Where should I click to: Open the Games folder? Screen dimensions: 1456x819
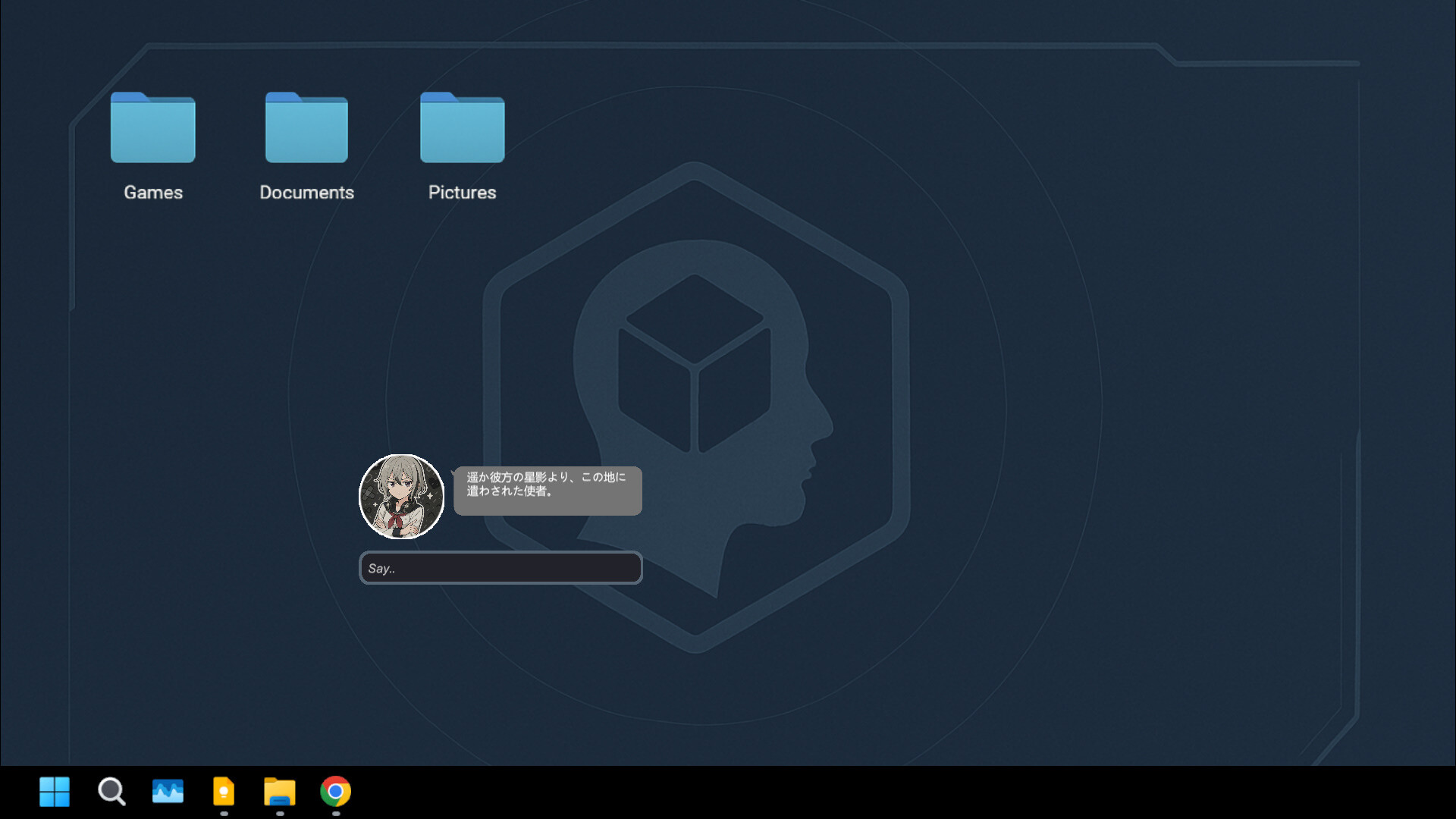(x=152, y=129)
